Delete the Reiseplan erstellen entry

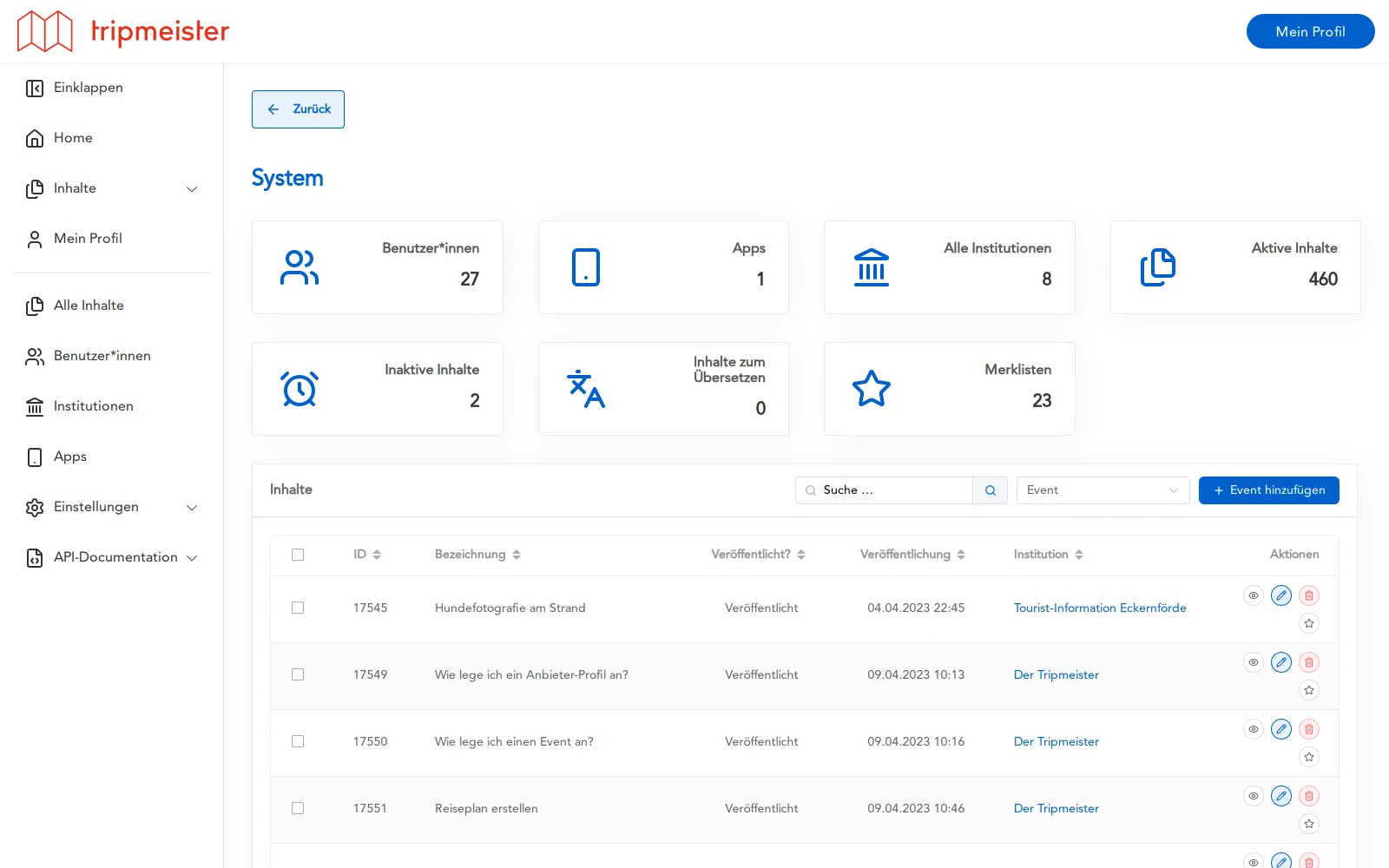coord(1309,796)
